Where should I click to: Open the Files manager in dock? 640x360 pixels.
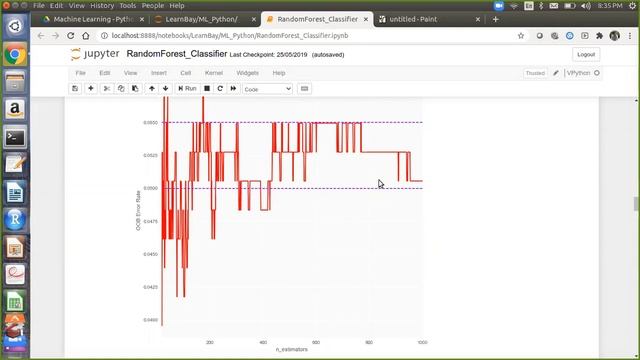[15, 81]
